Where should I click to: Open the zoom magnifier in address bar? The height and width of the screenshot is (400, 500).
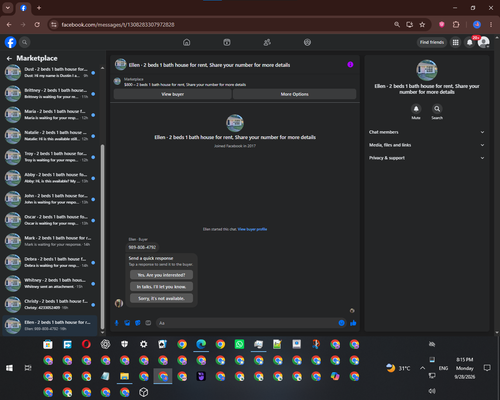point(397,25)
